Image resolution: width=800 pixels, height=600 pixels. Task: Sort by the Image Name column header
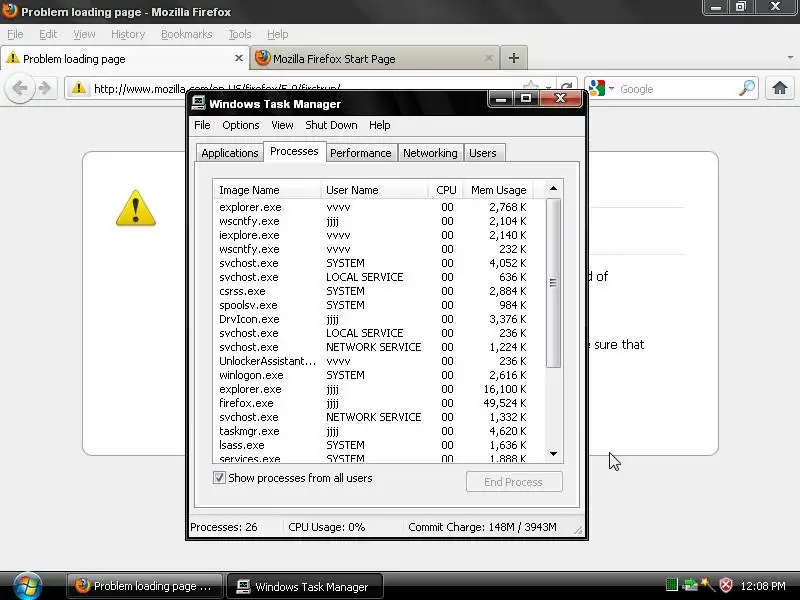[x=266, y=190]
